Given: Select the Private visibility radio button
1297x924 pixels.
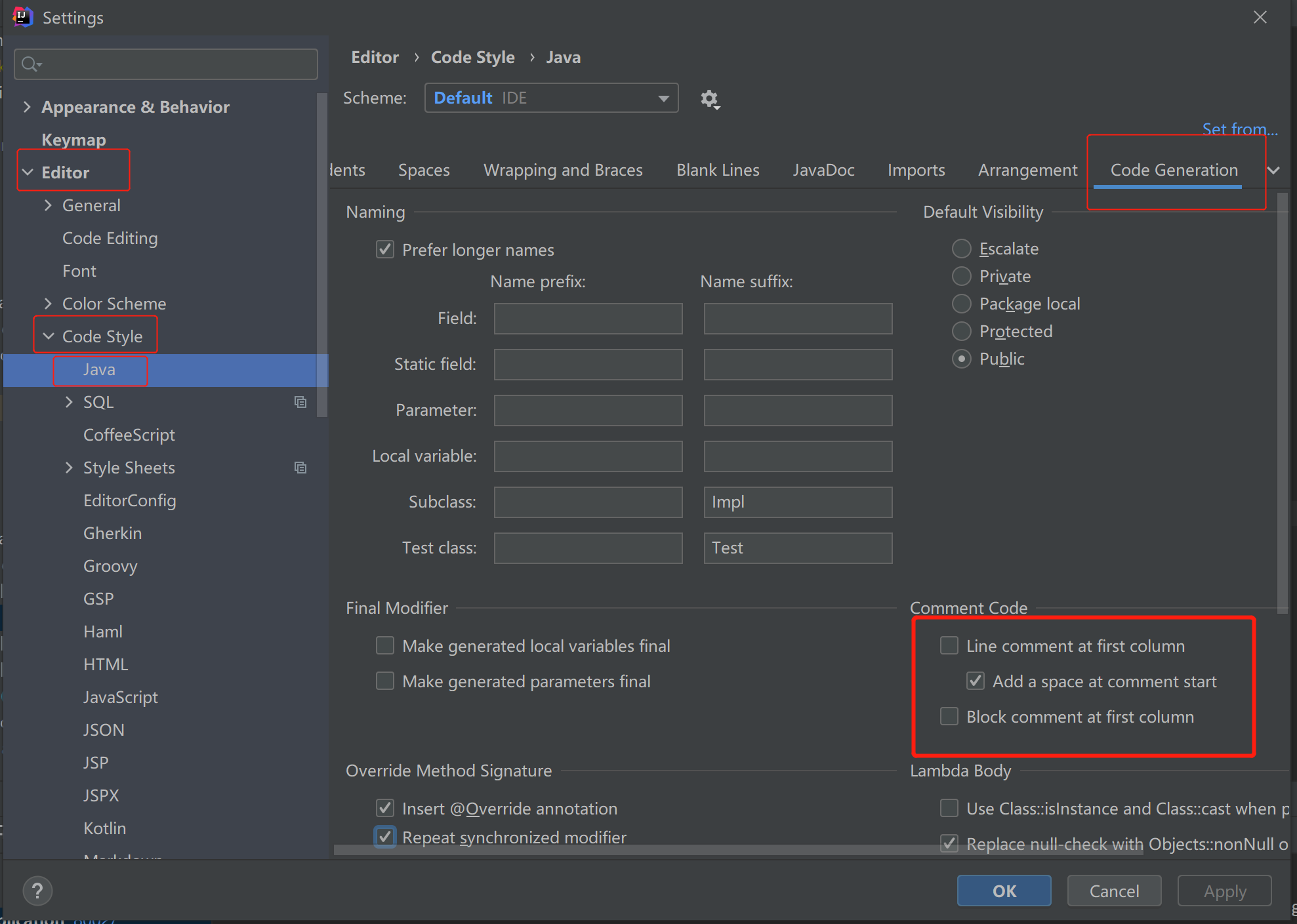Looking at the screenshot, I should click(961, 276).
